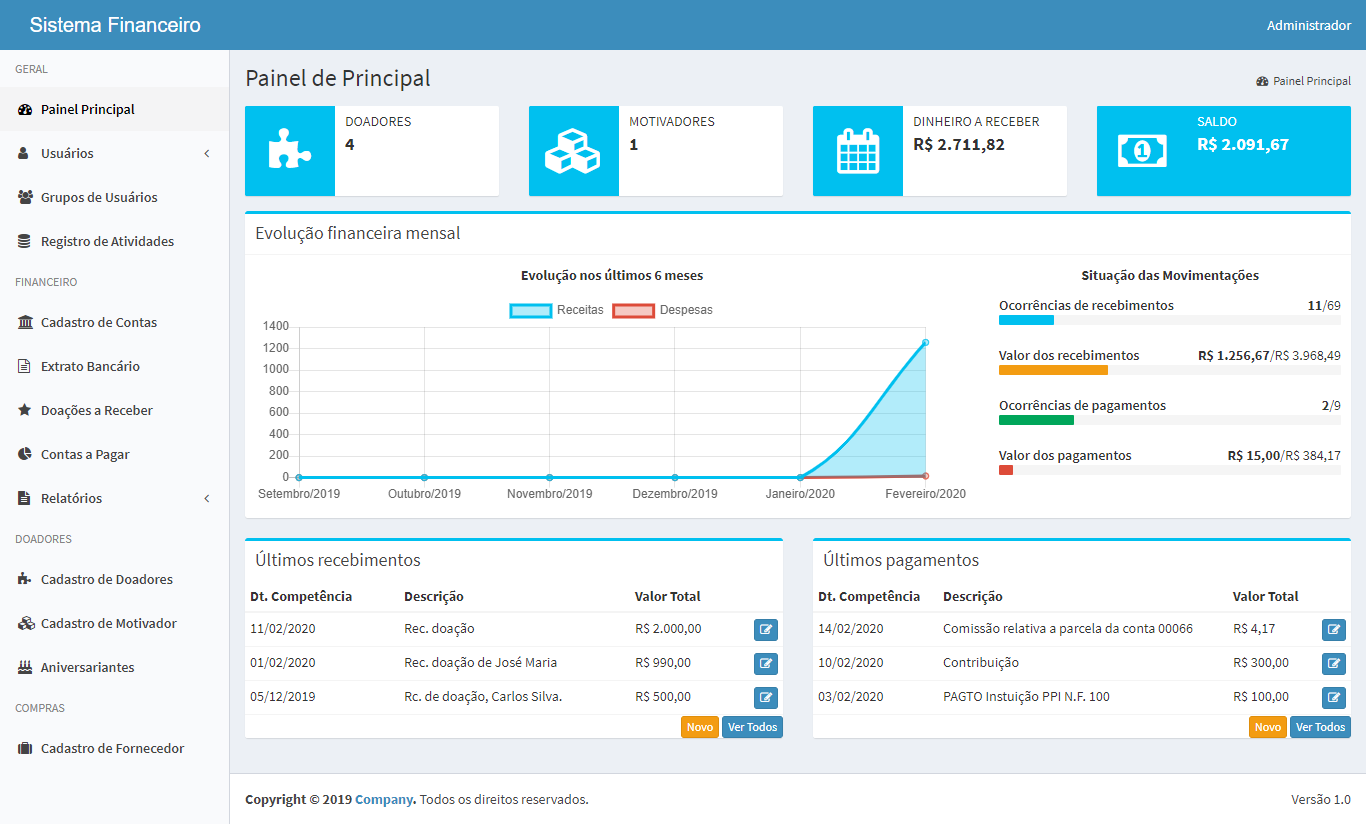Click Novo button under Últimos recebimentos
This screenshot has height=824, width=1366.
700,727
